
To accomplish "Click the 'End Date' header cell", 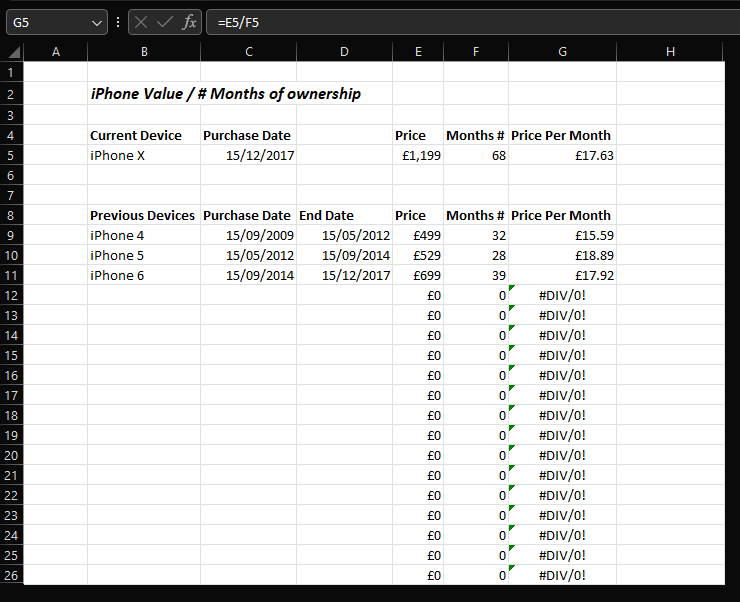I will tap(344, 216).
